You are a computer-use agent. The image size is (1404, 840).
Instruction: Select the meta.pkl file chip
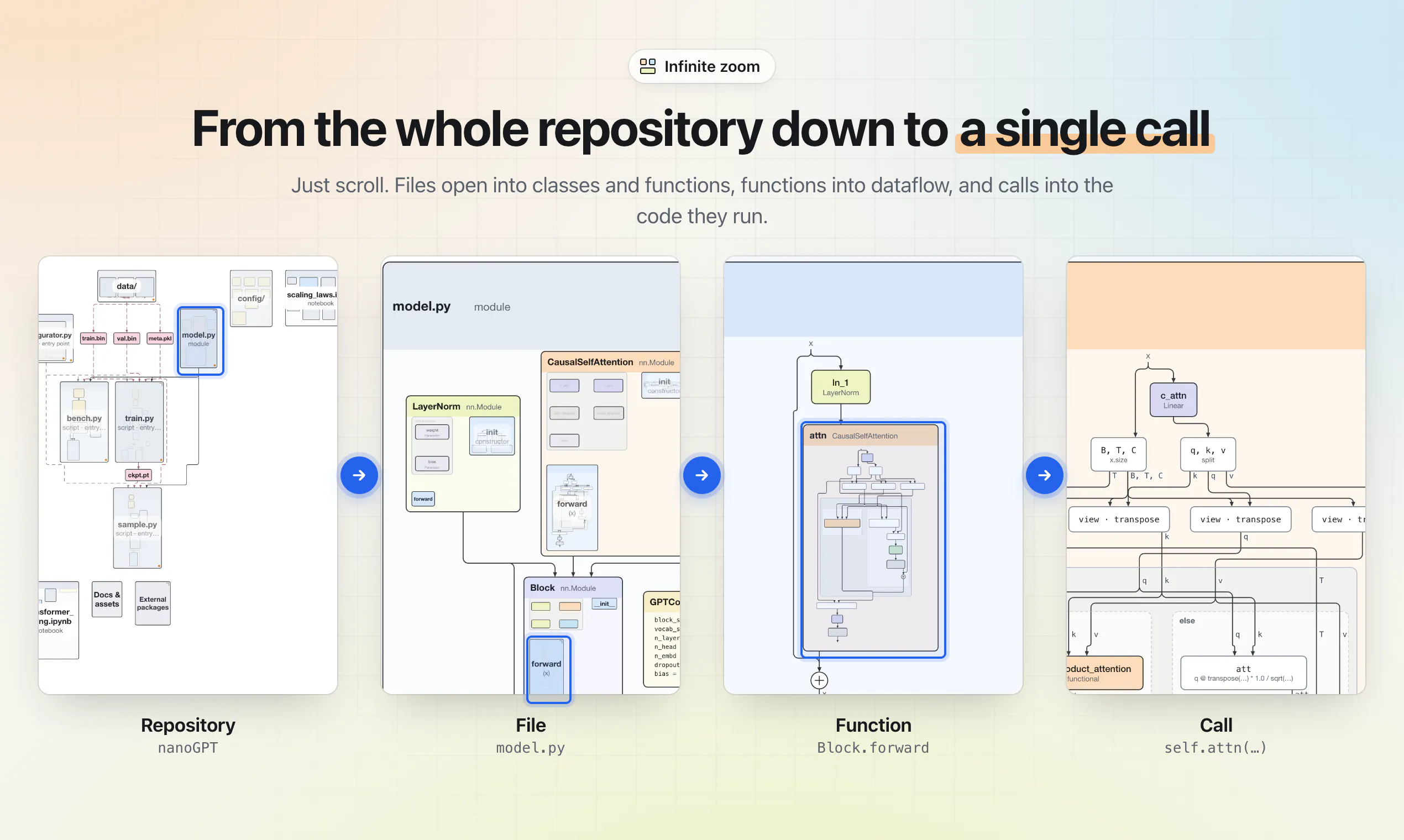[160, 339]
